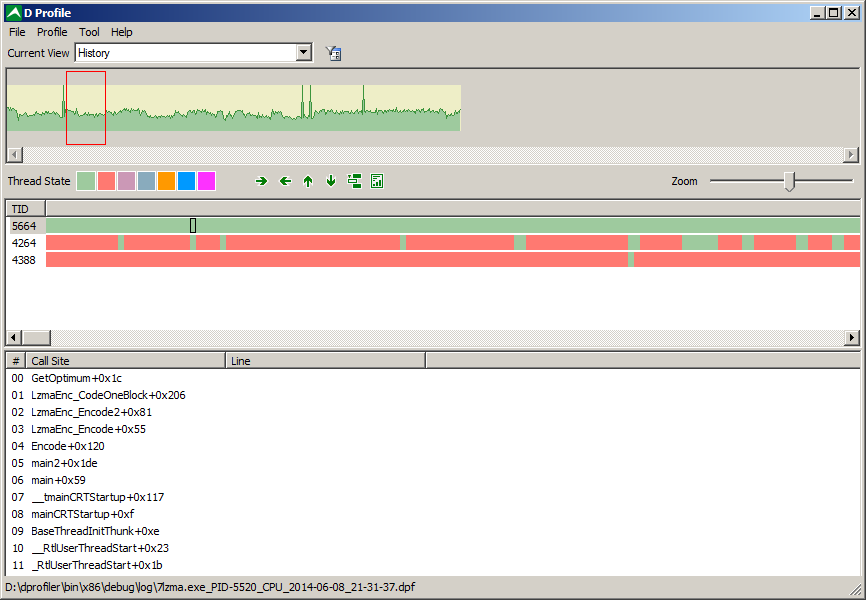Click timeline scrollbar right arrow
Viewport: 866px width, 600px height.
pyautogui.click(x=851, y=338)
